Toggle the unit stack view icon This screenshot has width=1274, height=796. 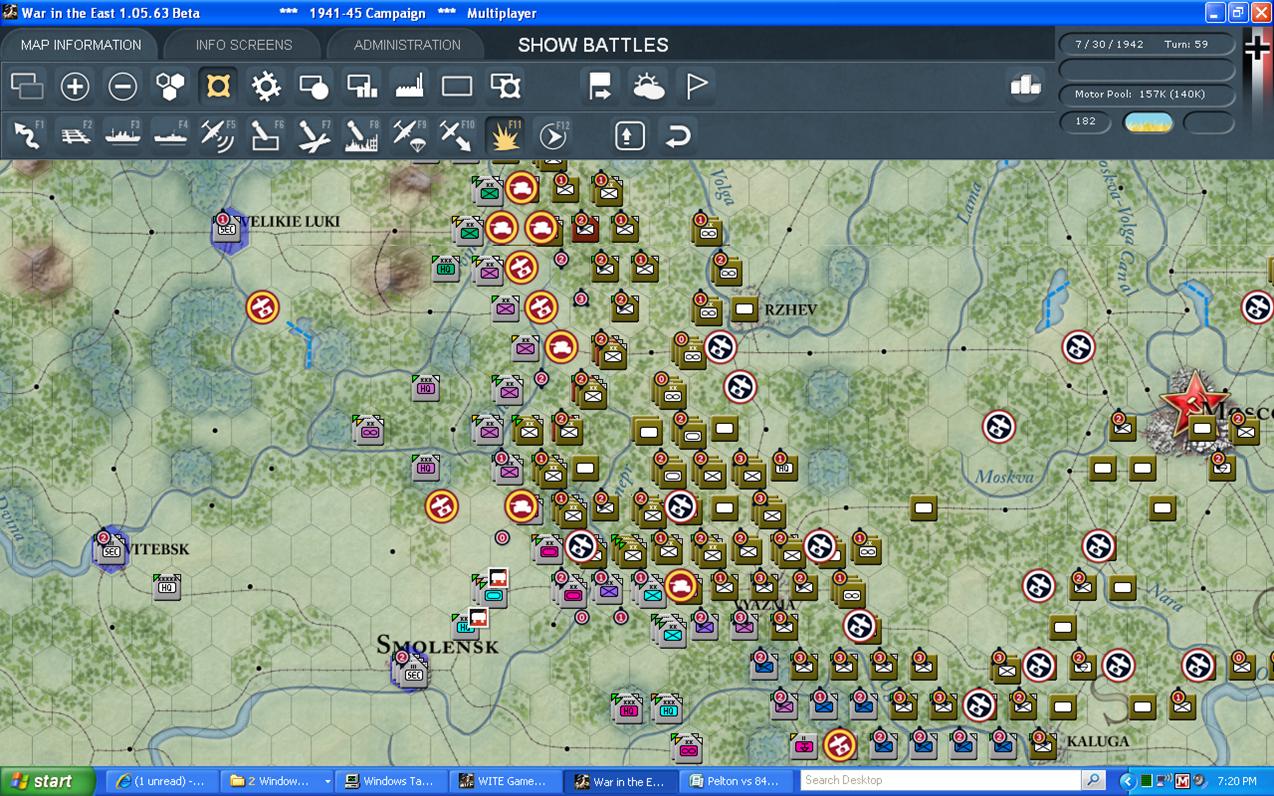point(27,87)
